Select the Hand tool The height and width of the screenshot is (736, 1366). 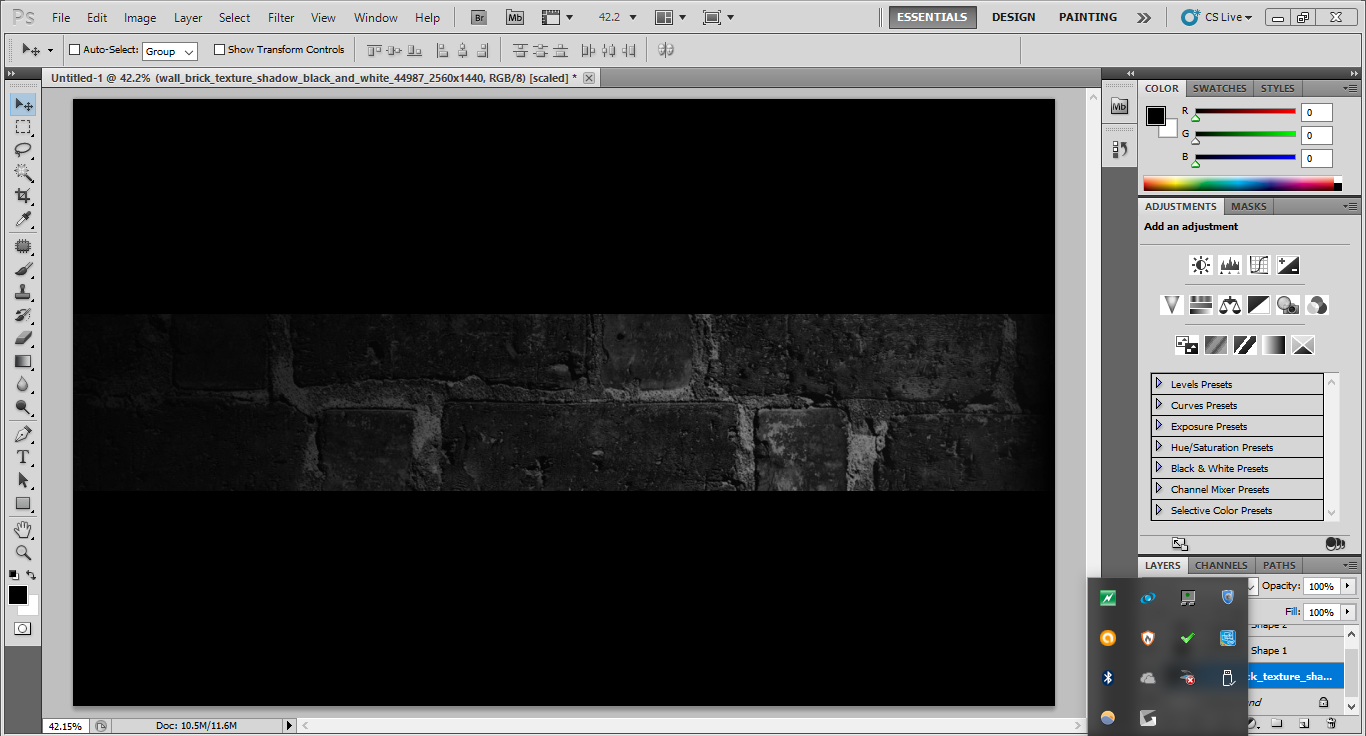click(x=23, y=529)
